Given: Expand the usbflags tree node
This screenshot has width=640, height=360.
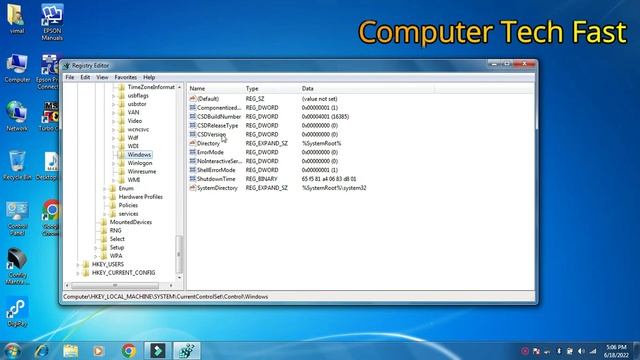Looking at the screenshot, I should 113,96.
